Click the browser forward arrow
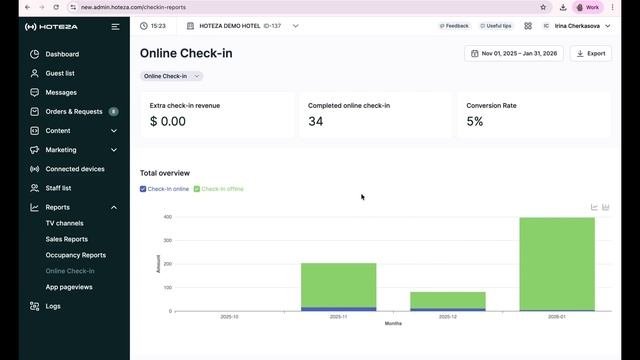The image size is (640, 360). [42, 7]
